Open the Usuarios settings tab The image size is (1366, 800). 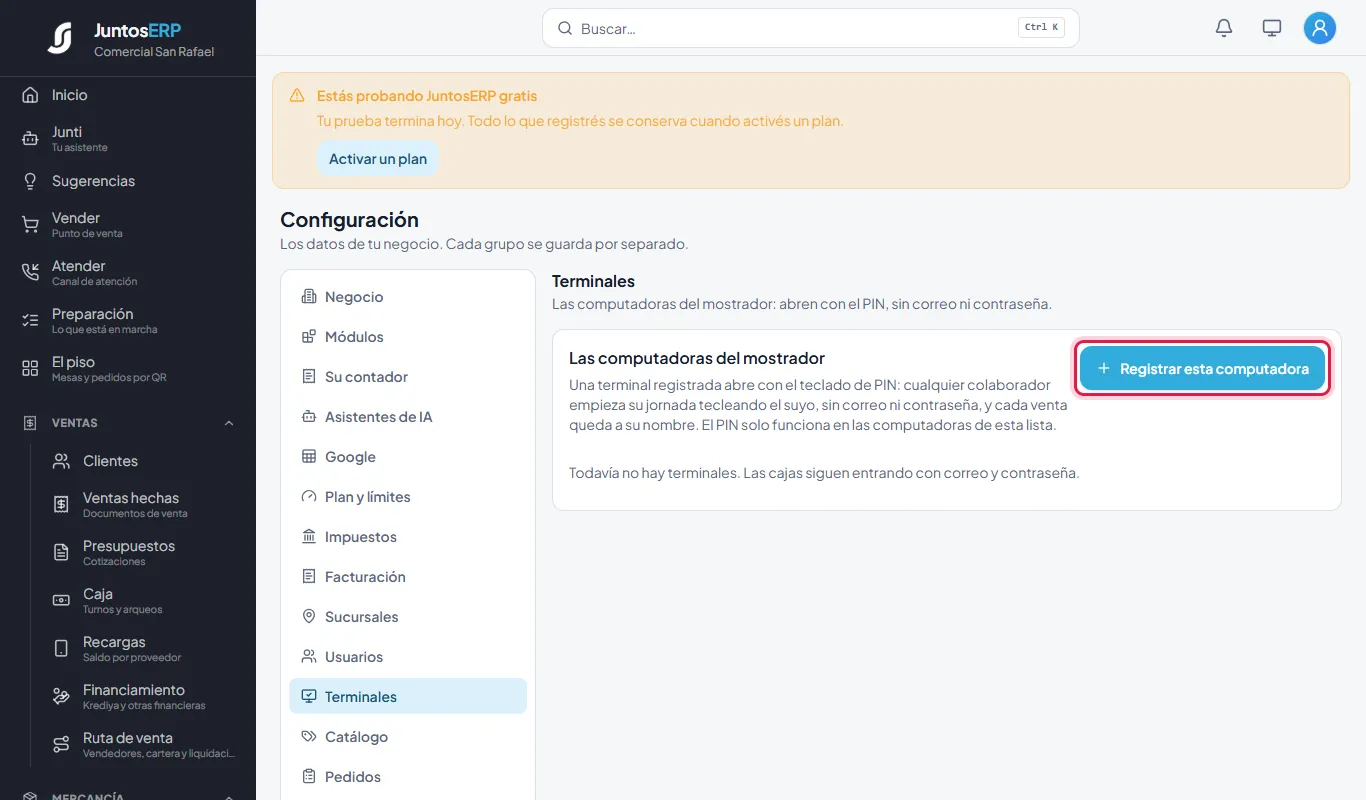[408, 657]
